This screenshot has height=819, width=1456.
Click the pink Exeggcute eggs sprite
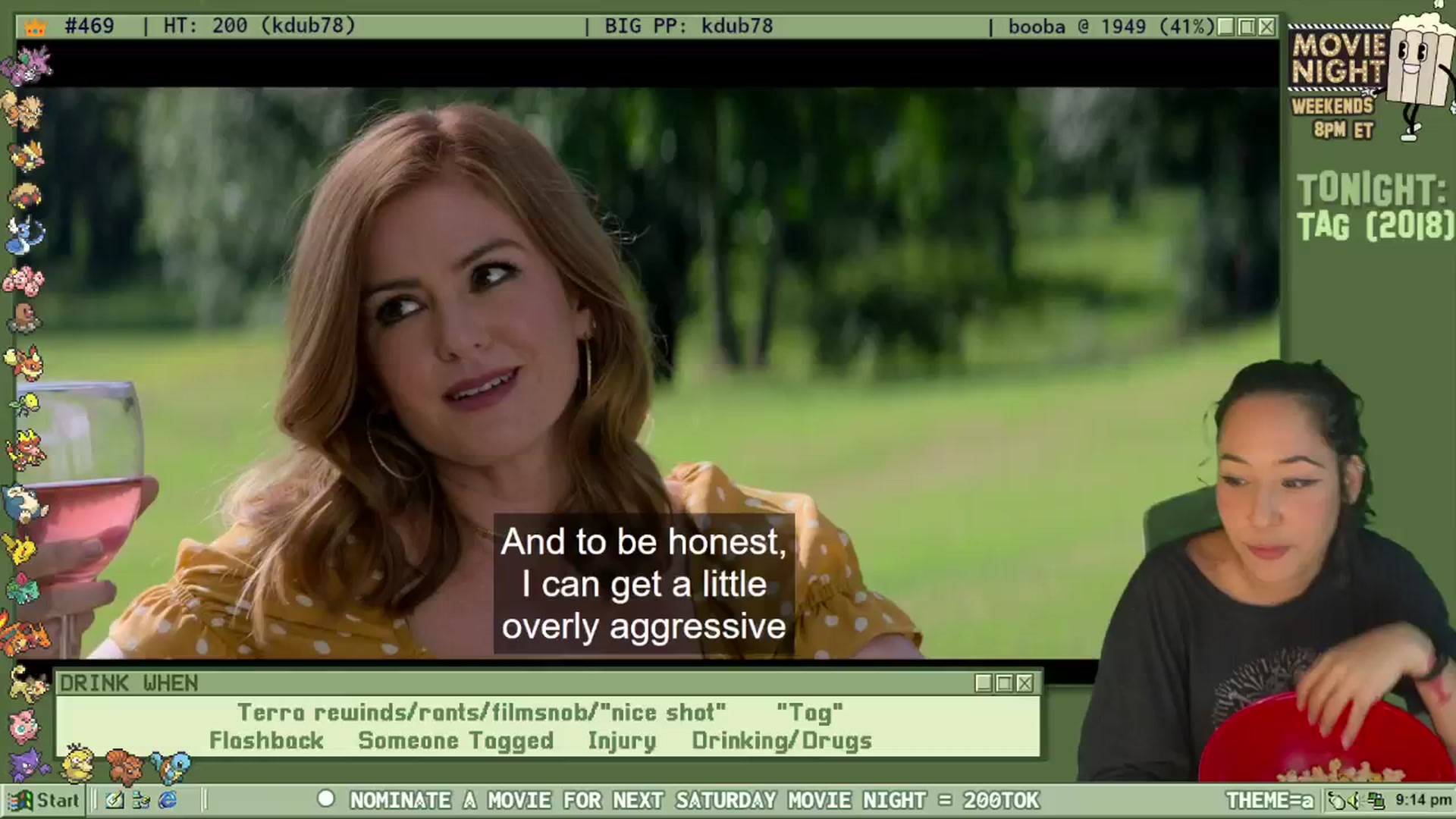(23, 281)
